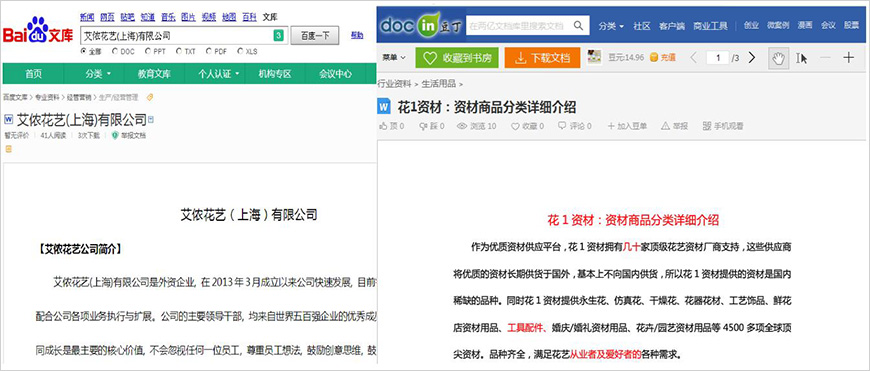Click the 举报 warning icon
Viewport: 870px width, 371px height.
point(665,126)
